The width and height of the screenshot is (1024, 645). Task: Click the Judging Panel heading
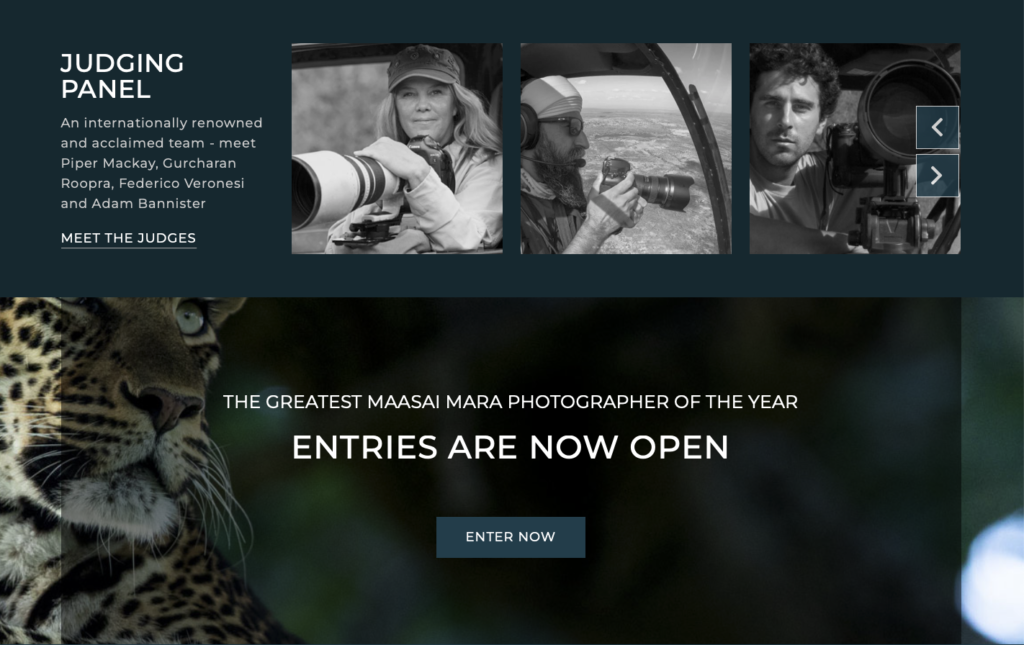click(x=122, y=76)
